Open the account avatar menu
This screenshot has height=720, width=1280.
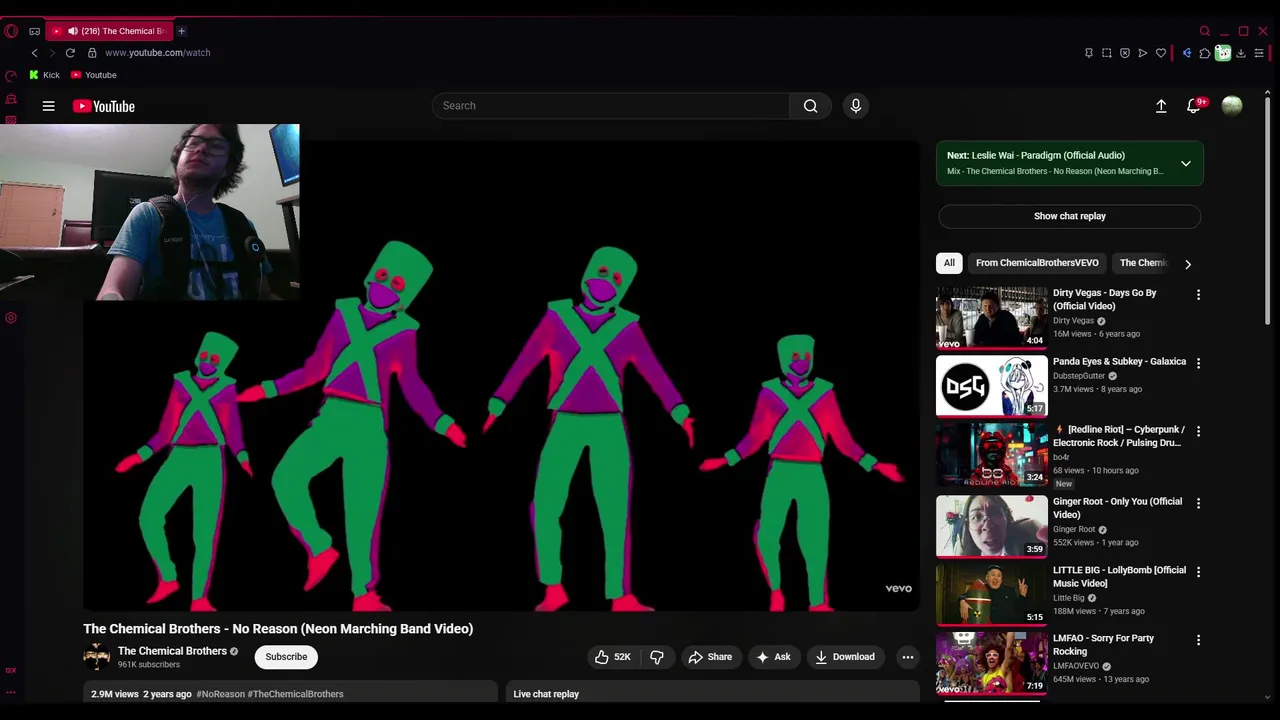point(1232,106)
